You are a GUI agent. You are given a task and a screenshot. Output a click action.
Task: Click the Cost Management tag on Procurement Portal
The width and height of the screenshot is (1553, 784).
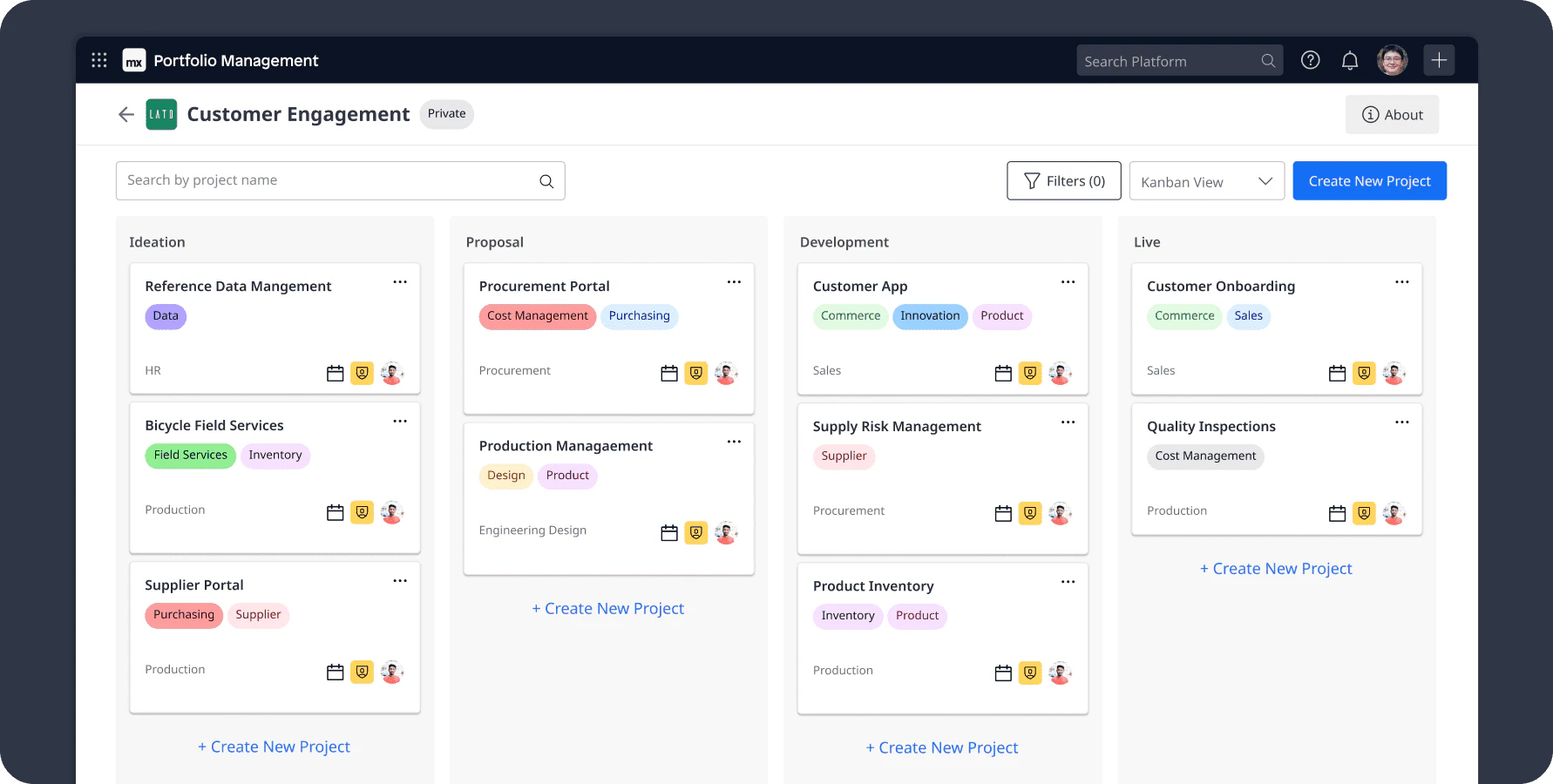pos(537,316)
